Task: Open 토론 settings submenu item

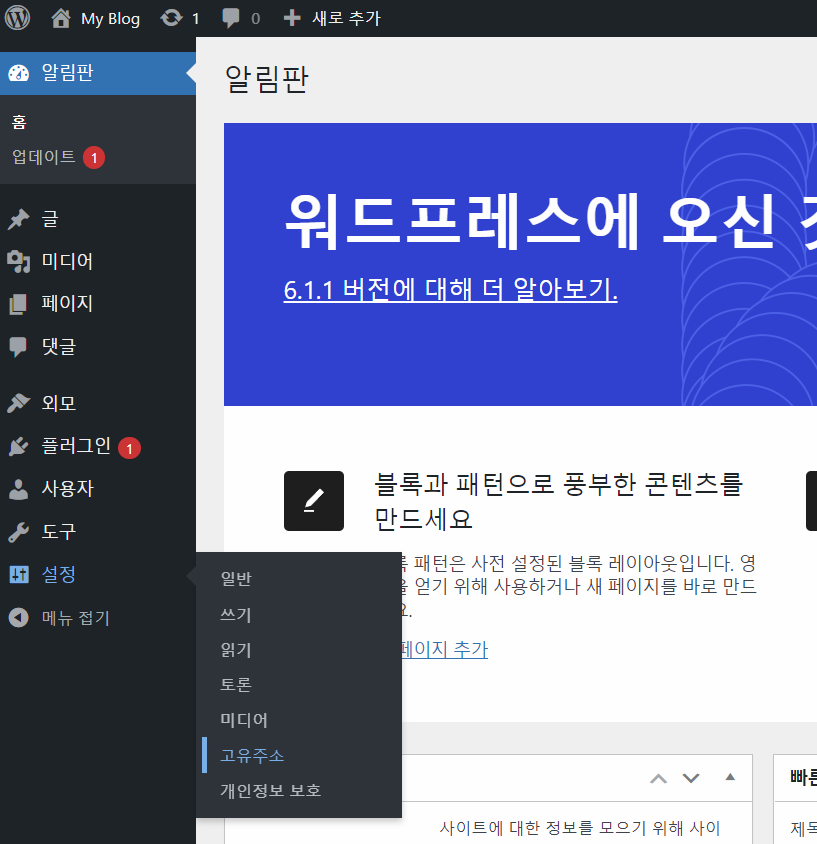Action: click(236, 685)
